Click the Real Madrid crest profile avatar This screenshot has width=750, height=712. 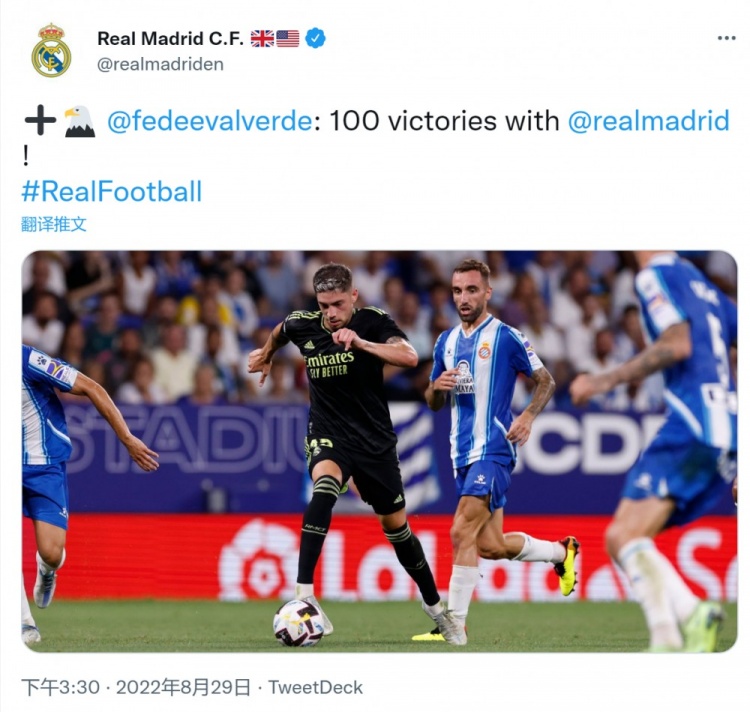51,51
